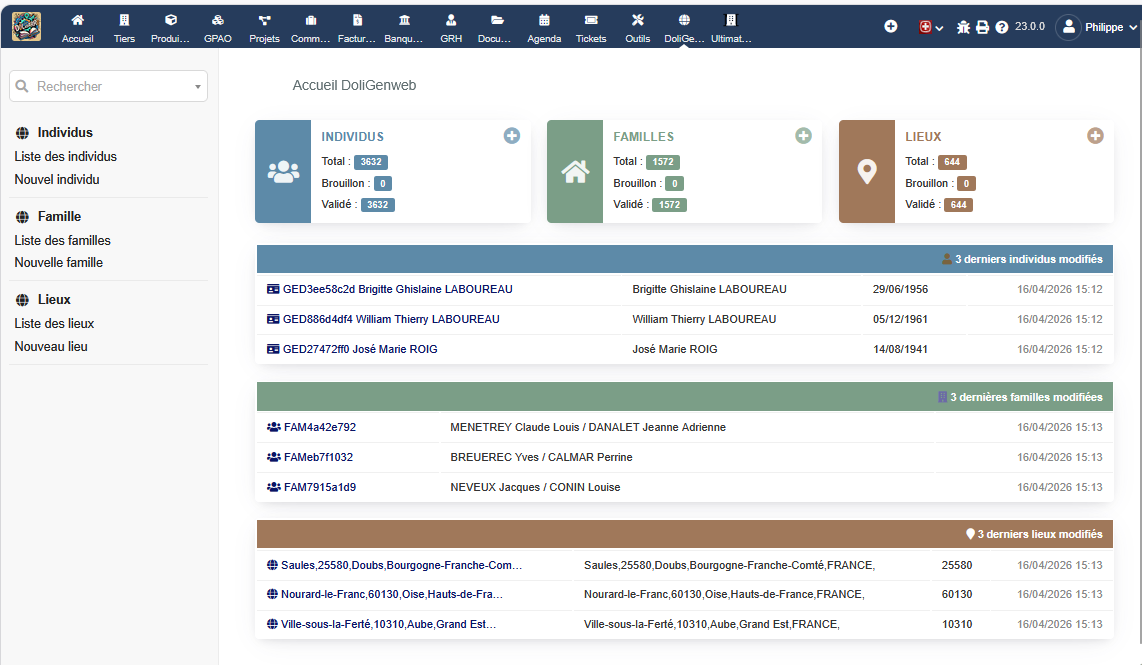The height and width of the screenshot is (665, 1142).
Task: Click the plus icon on Familles card
Action: (803, 136)
